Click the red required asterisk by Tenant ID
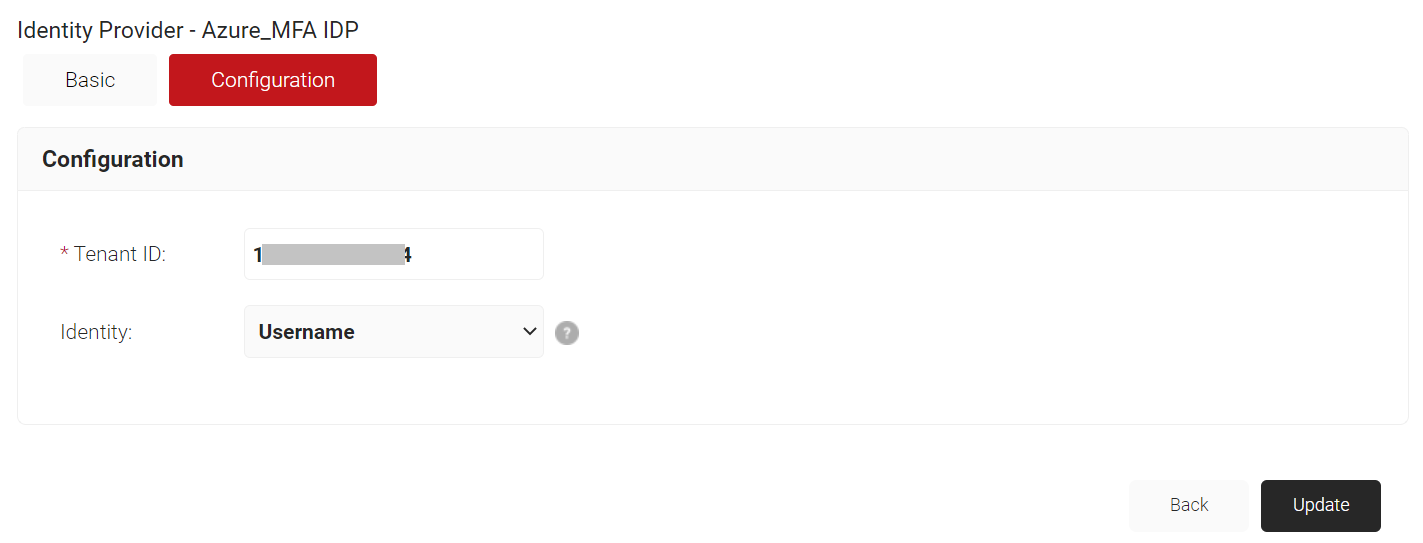This screenshot has height=543, width=1423. pyautogui.click(x=65, y=253)
